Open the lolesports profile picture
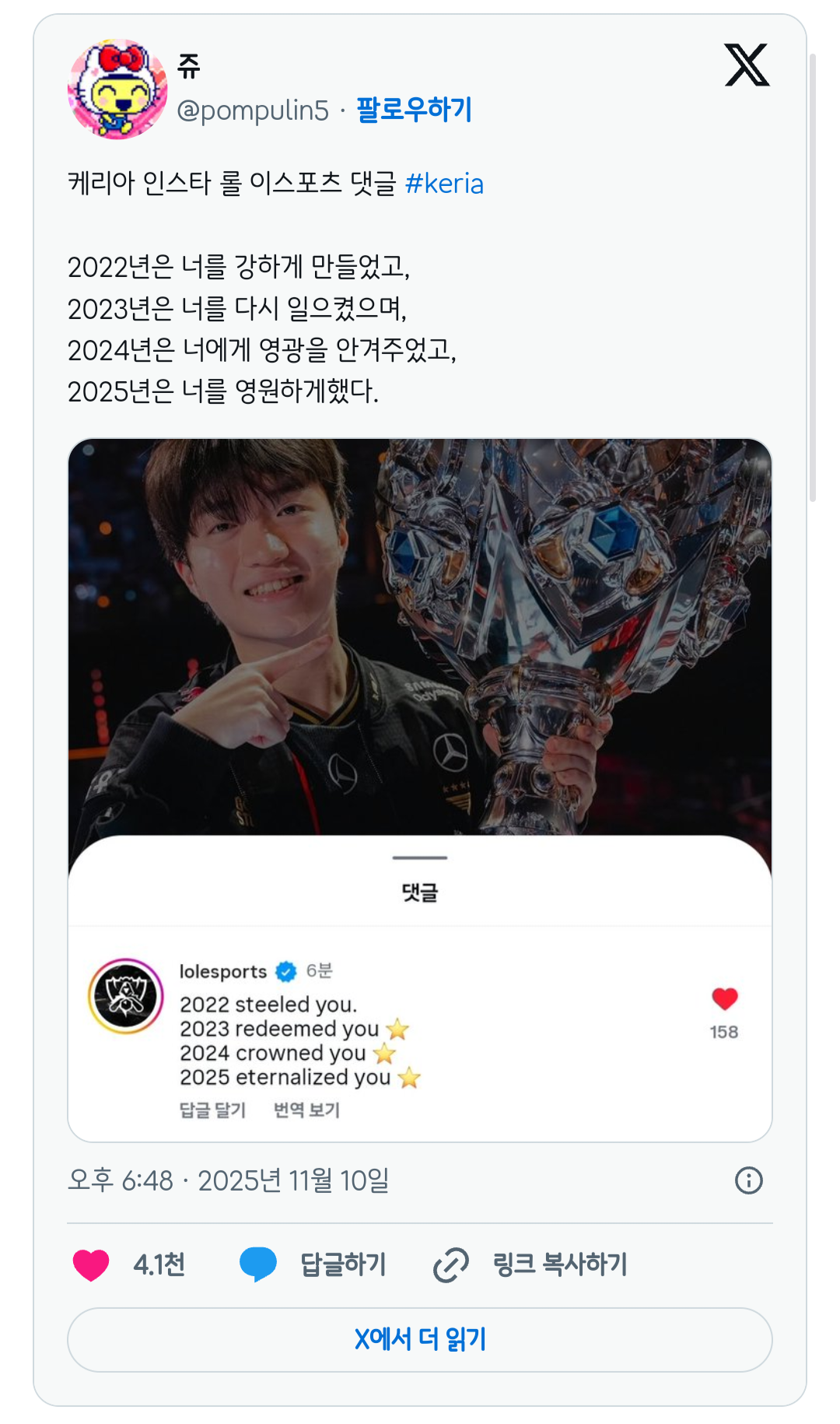The image size is (840, 1424). point(126,996)
